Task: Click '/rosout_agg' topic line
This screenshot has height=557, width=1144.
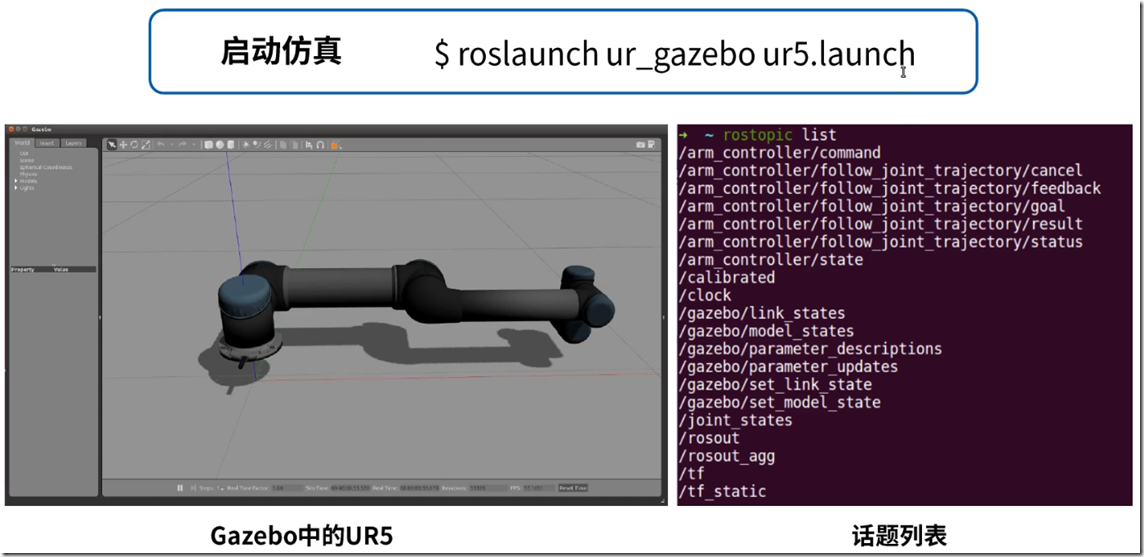Action: [x=727, y=456]
